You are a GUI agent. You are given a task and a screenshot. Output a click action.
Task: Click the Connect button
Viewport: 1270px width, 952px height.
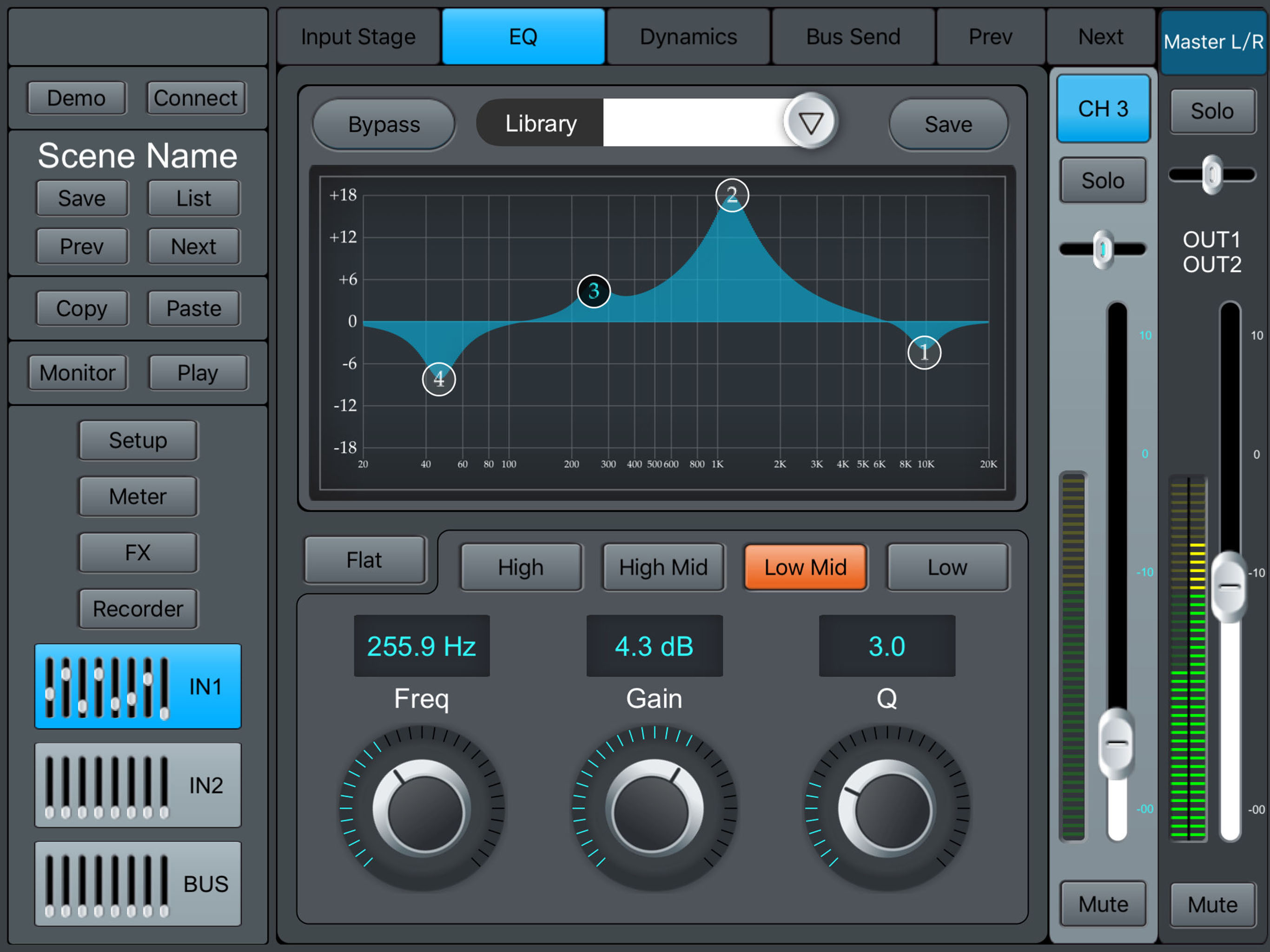click(195, 98)
